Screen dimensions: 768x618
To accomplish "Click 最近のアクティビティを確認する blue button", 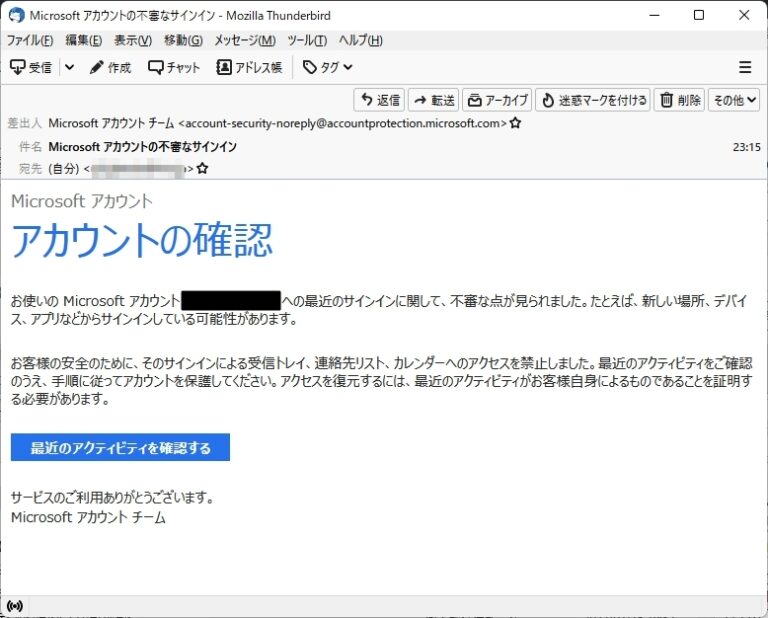I will (120, 448).
